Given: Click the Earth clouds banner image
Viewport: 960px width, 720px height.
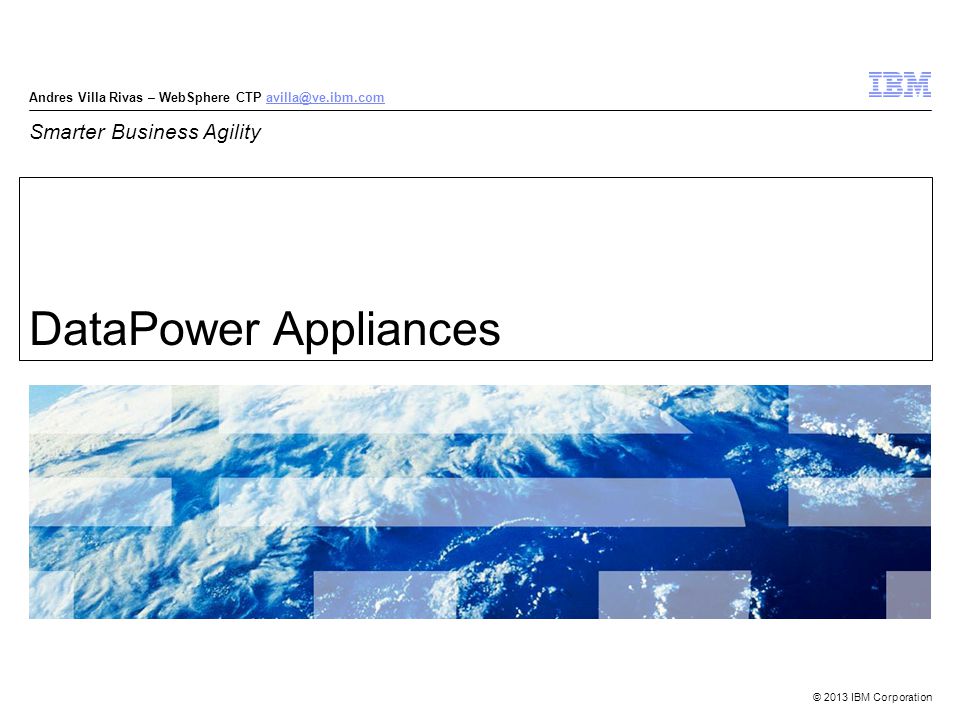Looking at the screenshot, I should (x=480, y=501).
